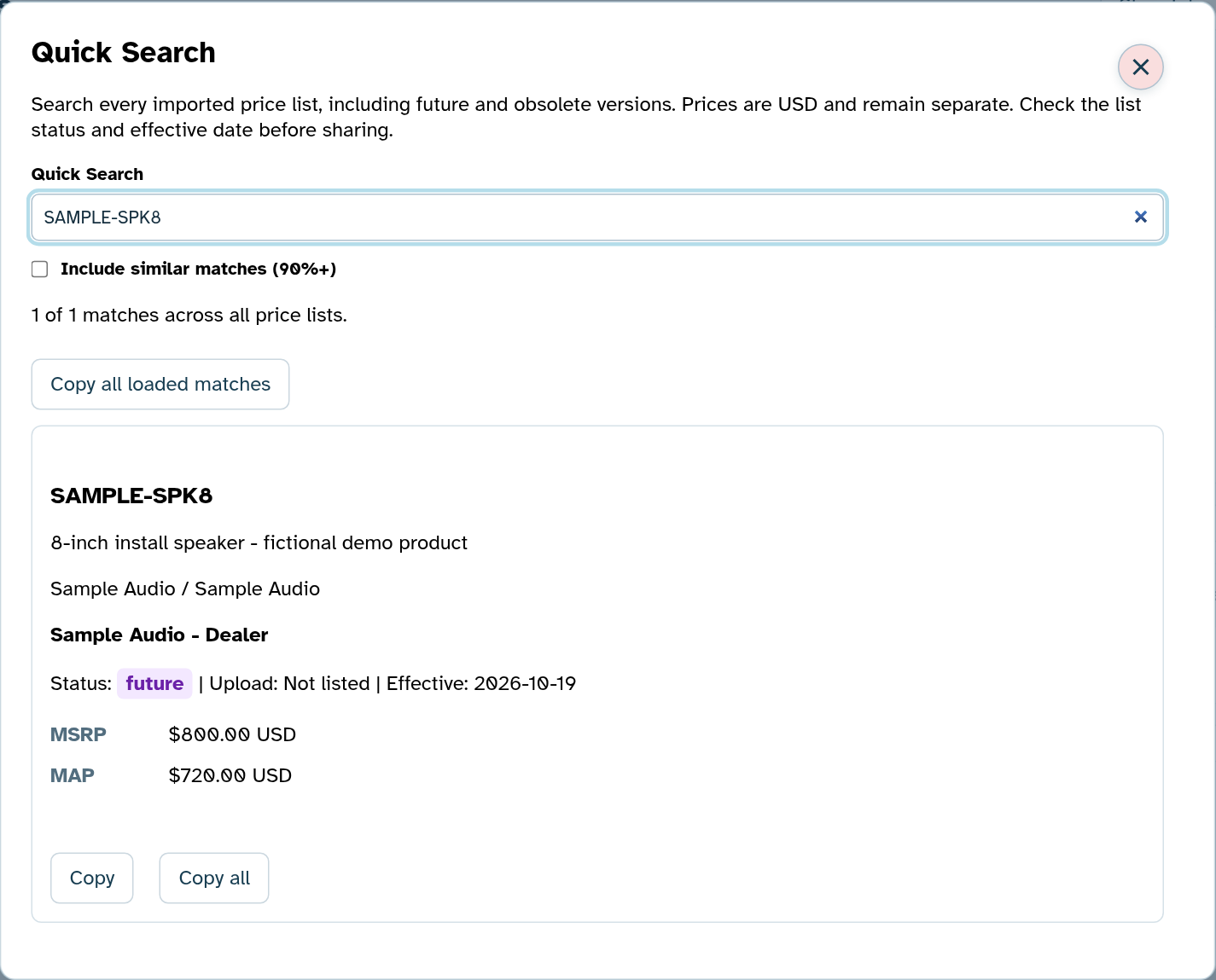This screenshot has width=1216, height=980.
Task: Click the Copy button for SAMPLE-SPK8
Action: pos(92,878)
